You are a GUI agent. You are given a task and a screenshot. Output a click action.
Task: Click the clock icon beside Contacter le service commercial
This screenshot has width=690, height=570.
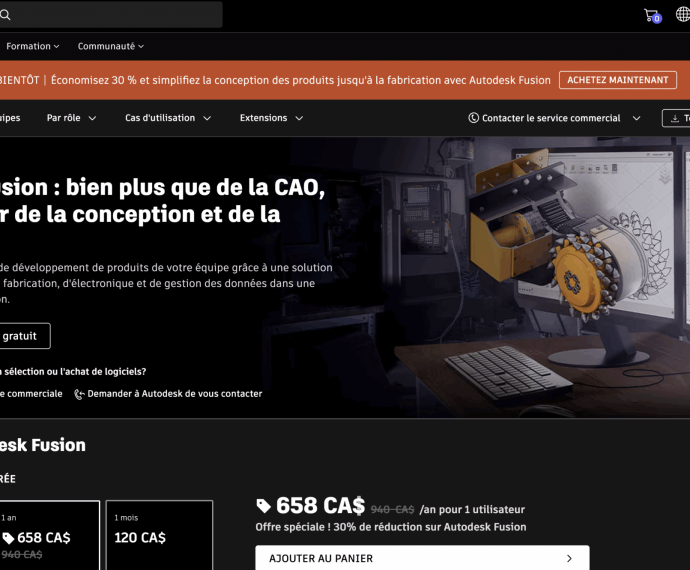473,118
